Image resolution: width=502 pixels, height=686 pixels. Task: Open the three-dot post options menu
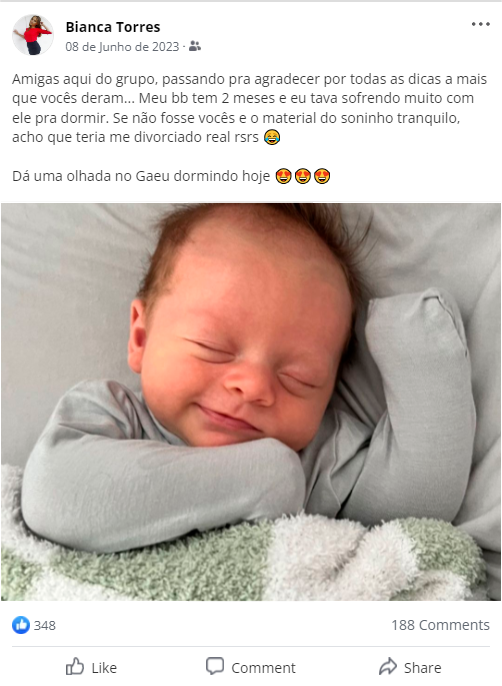tap(481, 24)
